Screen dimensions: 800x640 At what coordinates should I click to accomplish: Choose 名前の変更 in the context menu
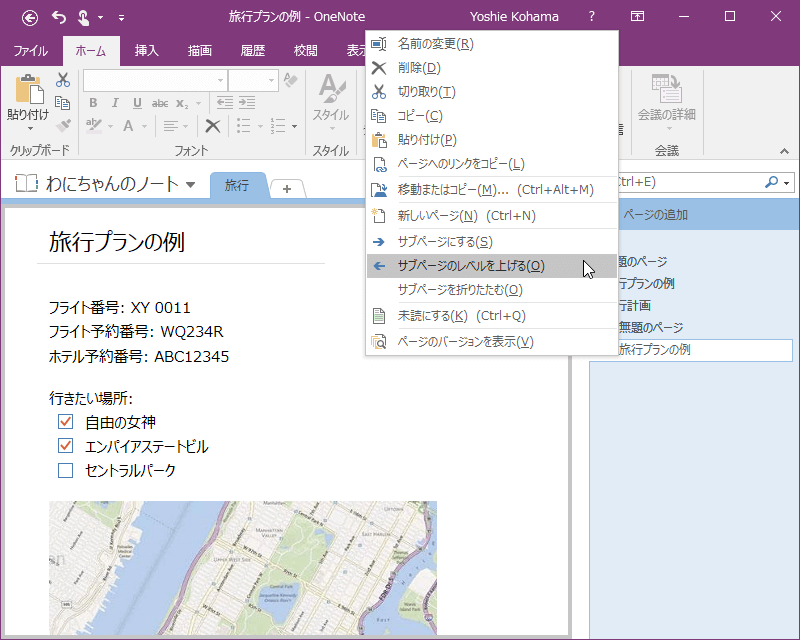coord(435,44)
